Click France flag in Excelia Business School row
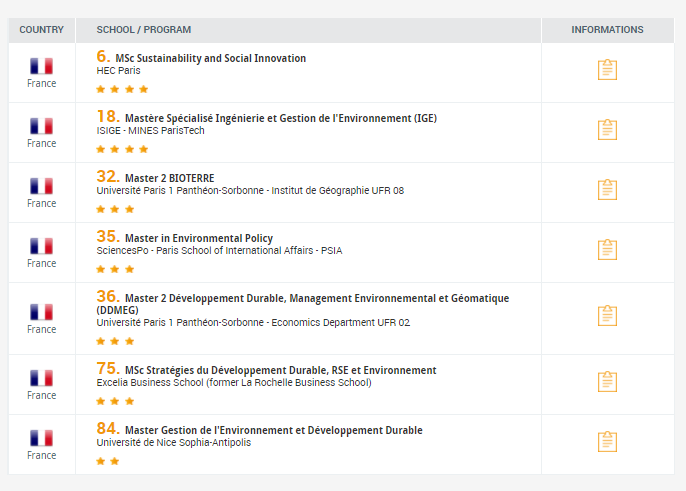The height and width of the screenshot is (491, 686). click(x=42, y=378)
